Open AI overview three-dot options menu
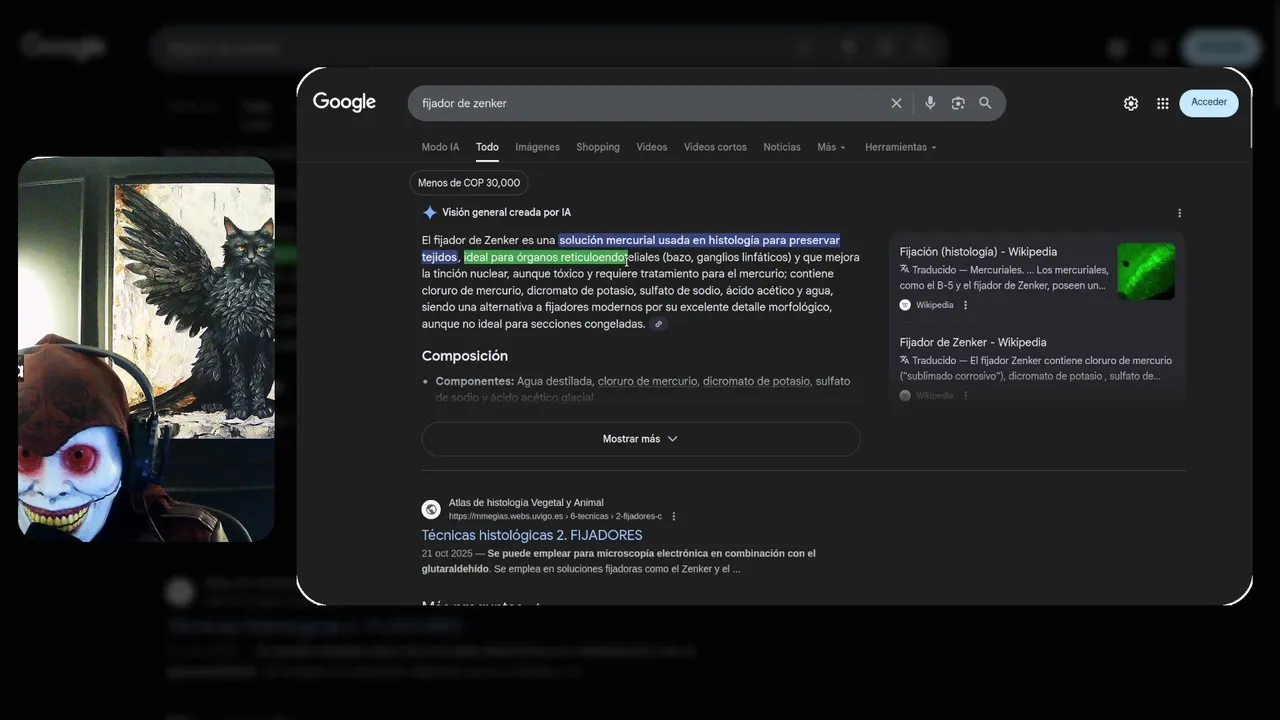Screen dimensions: 1280x720 click(x=1179, y=213)
